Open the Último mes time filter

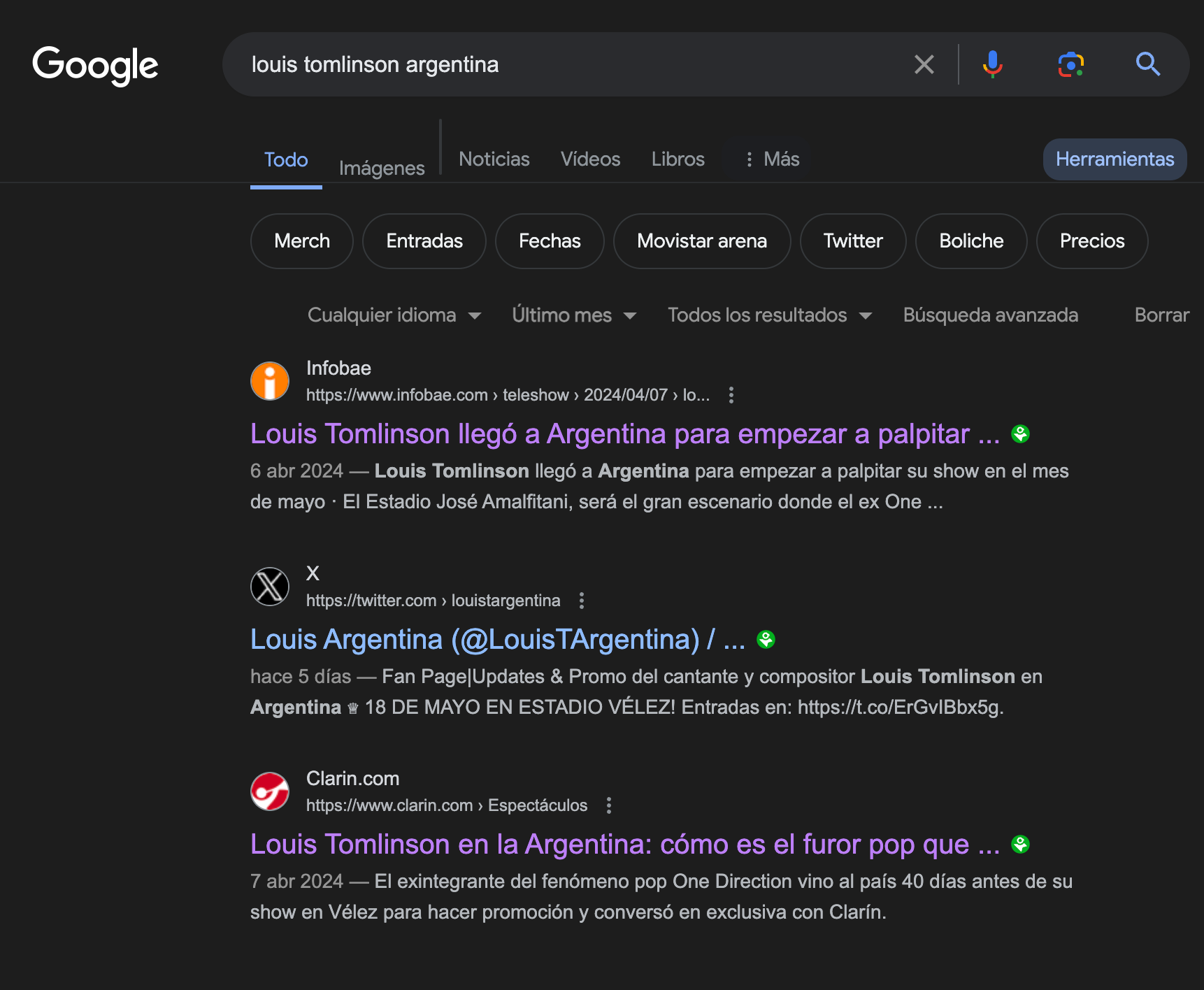[x=573, y=315]
